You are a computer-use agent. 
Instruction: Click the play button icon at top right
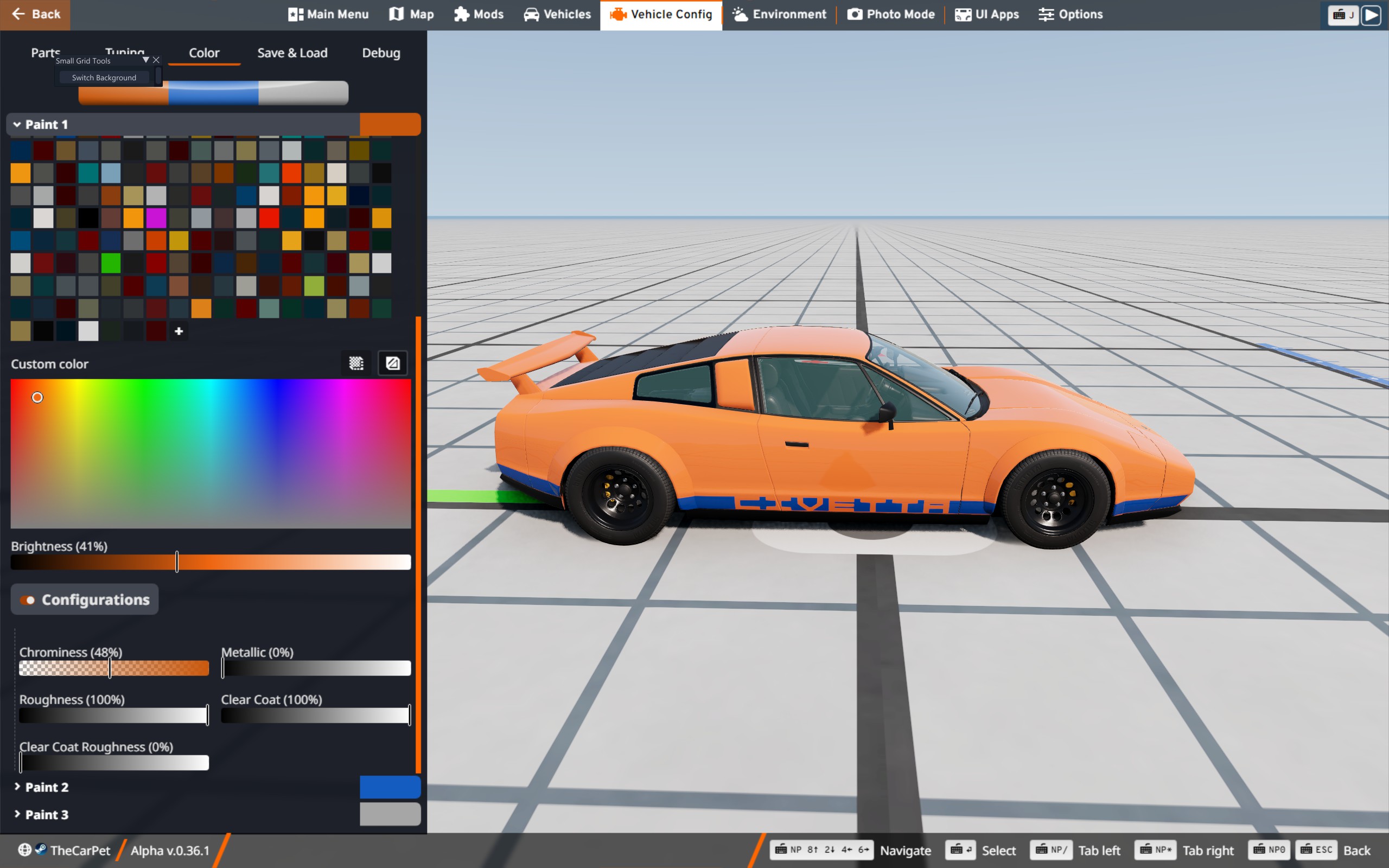[1371, 15]
